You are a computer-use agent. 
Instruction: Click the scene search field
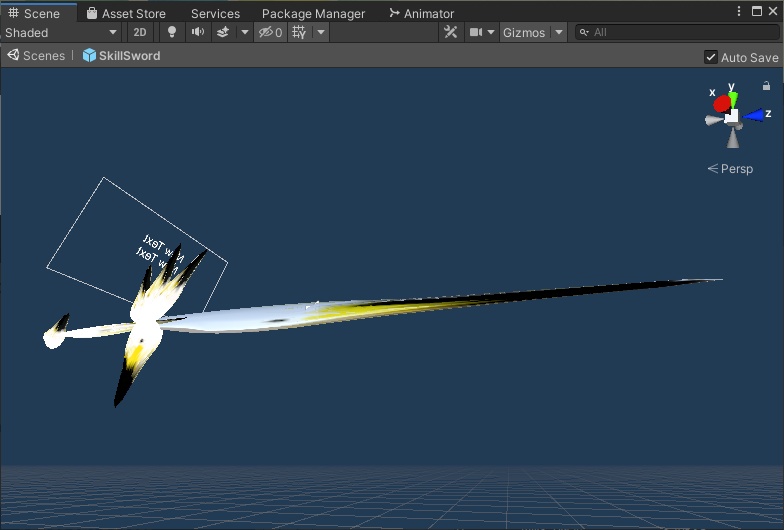click(x=676, y=32)
